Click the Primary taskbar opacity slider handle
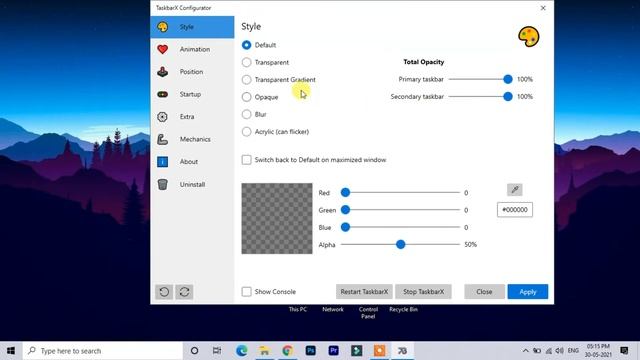Image resolution: width=640 pixels, height=360 pixels. 508,79
